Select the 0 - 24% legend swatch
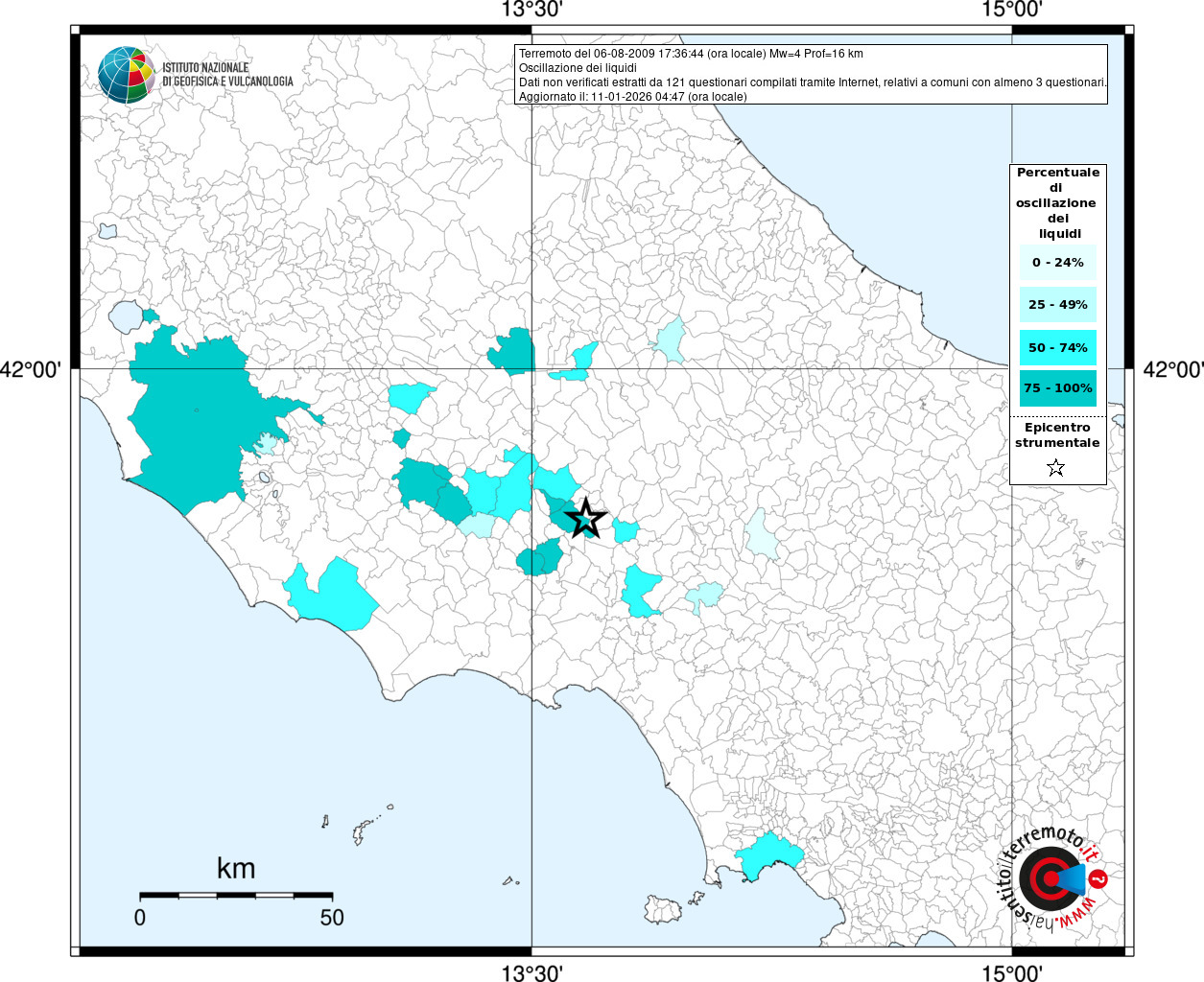 point(1058,262)
